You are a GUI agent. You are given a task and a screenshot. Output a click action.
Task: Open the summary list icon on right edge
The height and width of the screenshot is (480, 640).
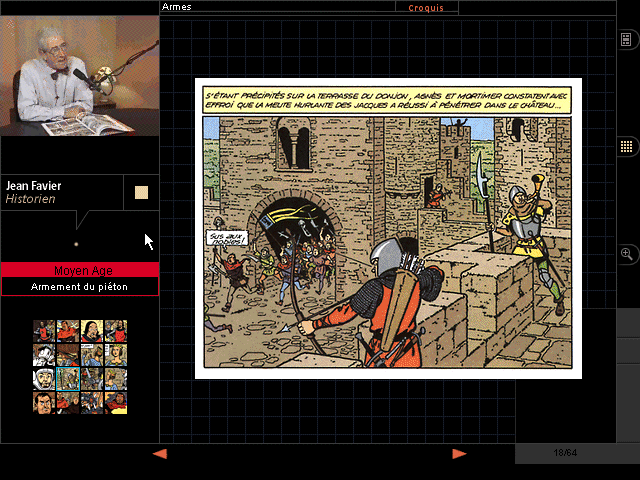(626, 40)
